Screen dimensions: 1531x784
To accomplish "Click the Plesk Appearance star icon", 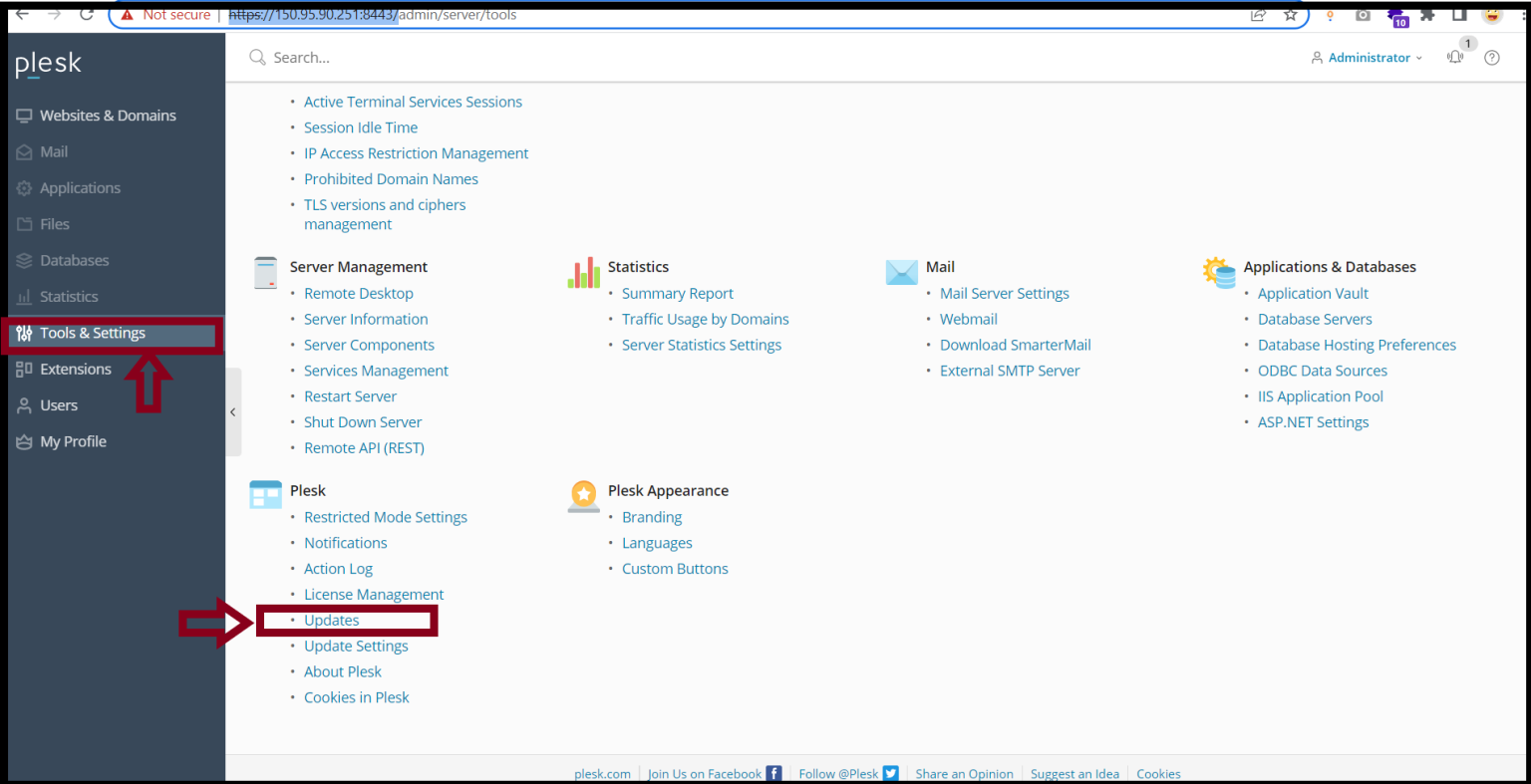I will point(584,496).
